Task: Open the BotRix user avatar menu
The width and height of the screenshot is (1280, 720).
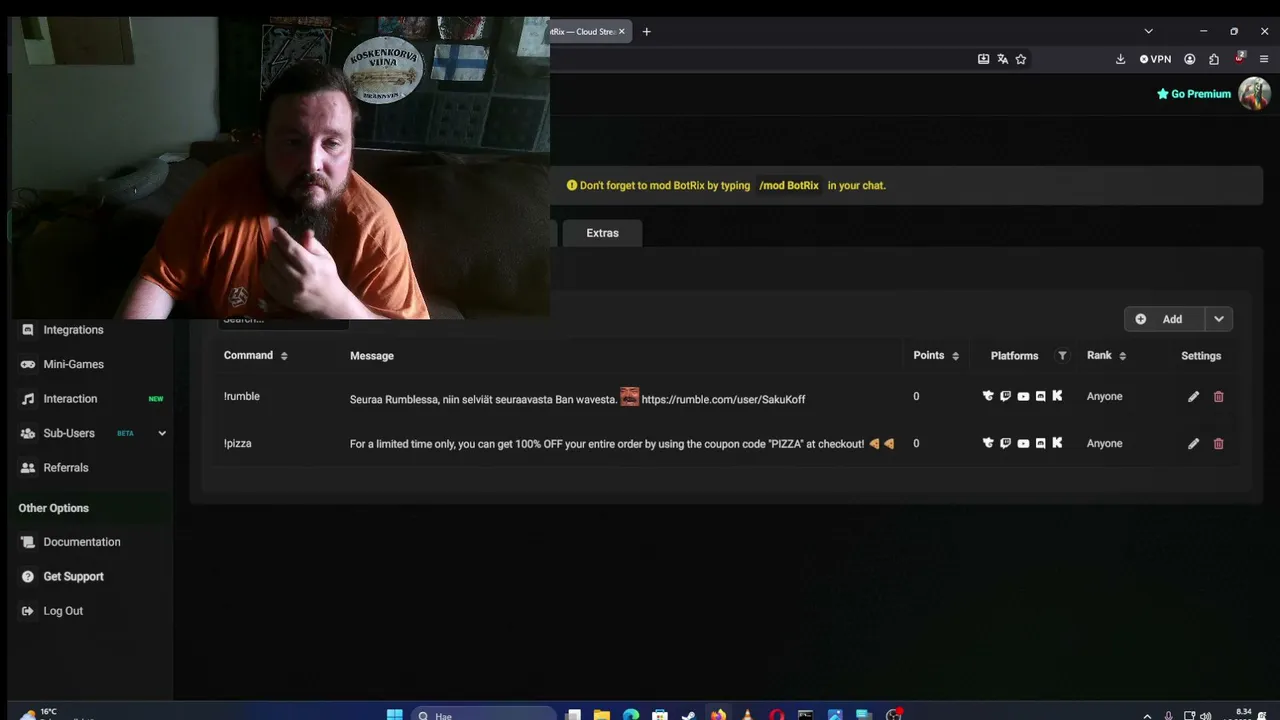Action: [1254, 94]
